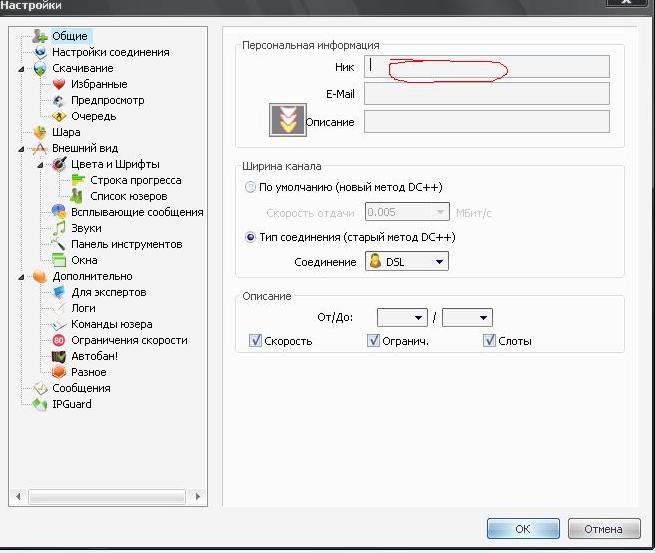
Task: Open the Общие settings page
Action: click(x=70, y=36)
